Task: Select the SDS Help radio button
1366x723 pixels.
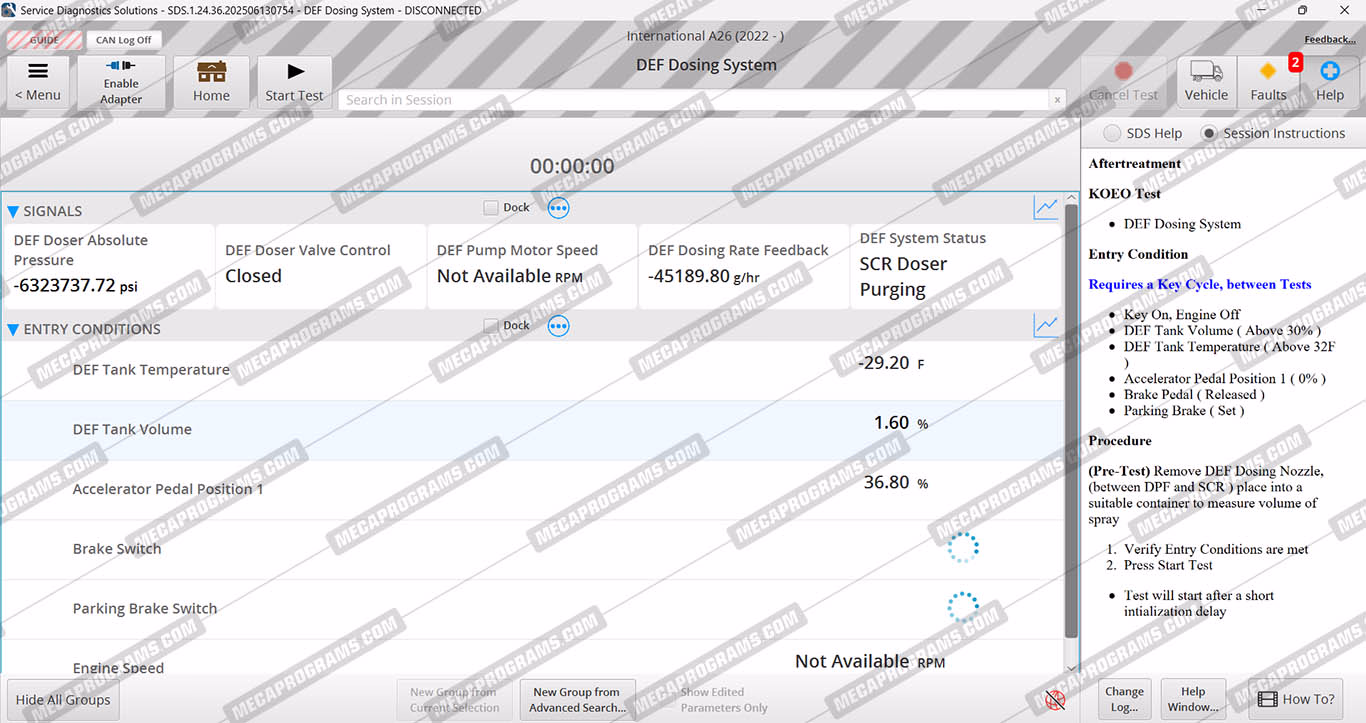Action: pos(1111,133)
